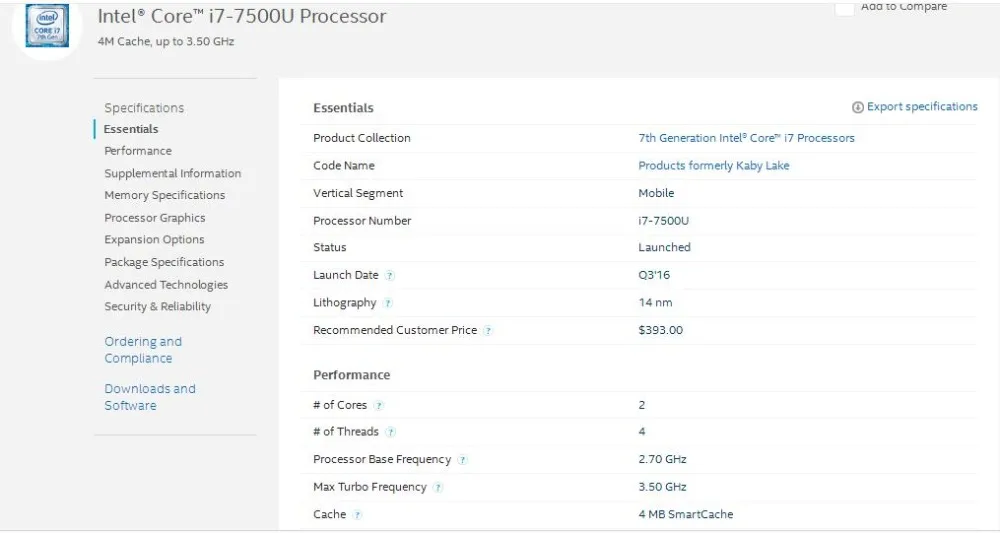Select Essentials in the sidebar
This screenshot has width=1000, height=533.
131,129
